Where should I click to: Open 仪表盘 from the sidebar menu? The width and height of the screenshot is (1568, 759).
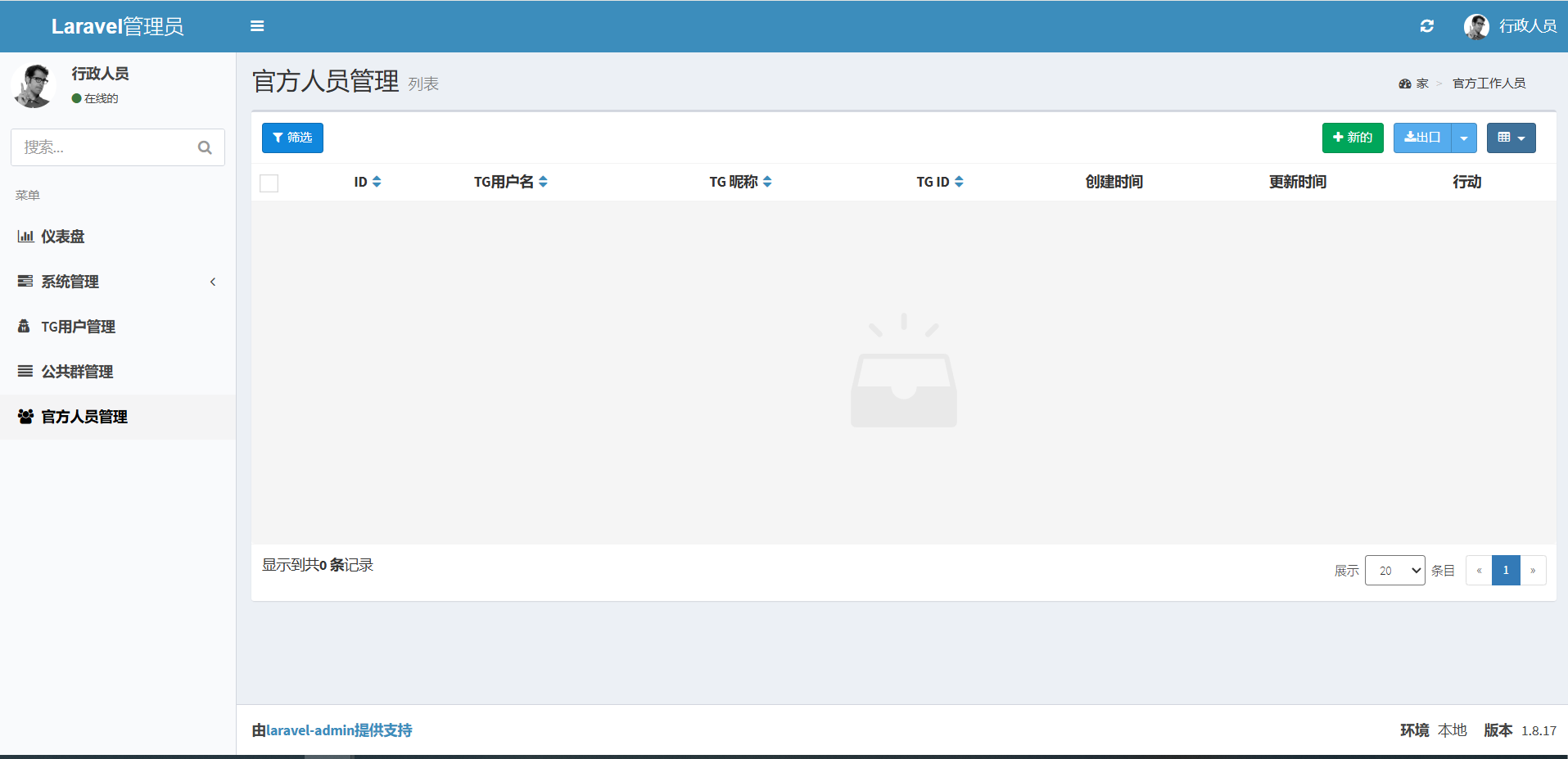click(63, 237)
